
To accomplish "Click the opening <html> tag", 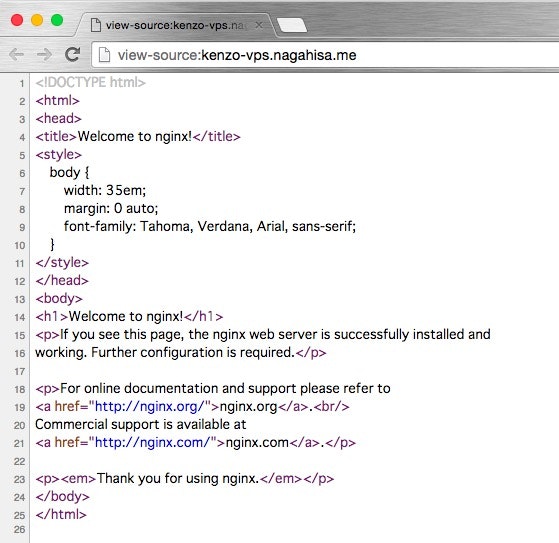I will coord(57,101).
